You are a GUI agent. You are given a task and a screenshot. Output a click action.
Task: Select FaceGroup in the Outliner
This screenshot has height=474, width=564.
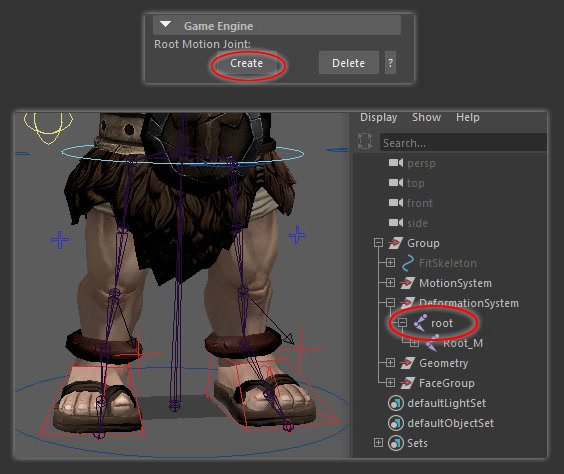click(447, 383)
